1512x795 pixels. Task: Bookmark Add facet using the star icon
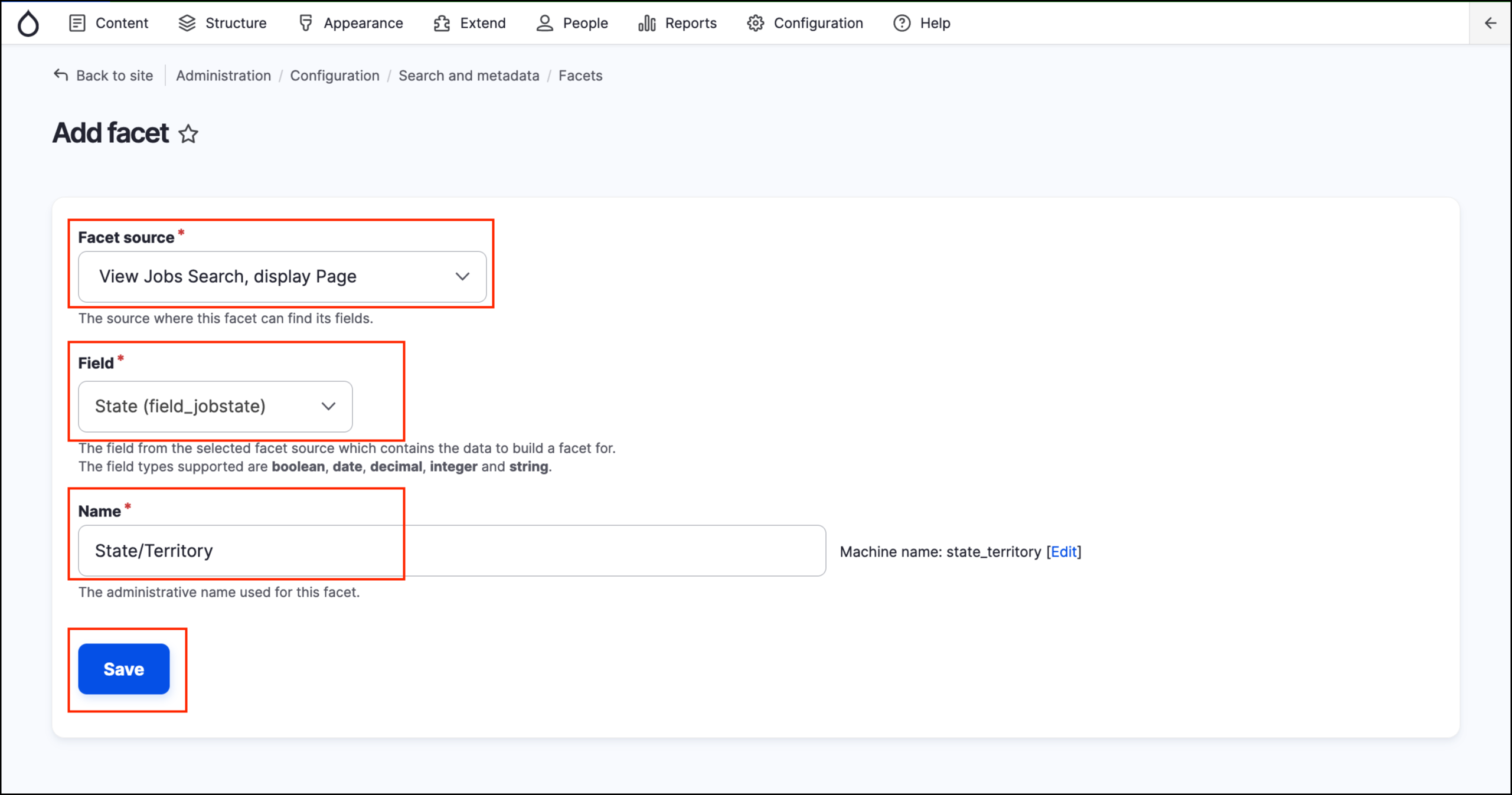pyautogui.click(x=189, y=135)
